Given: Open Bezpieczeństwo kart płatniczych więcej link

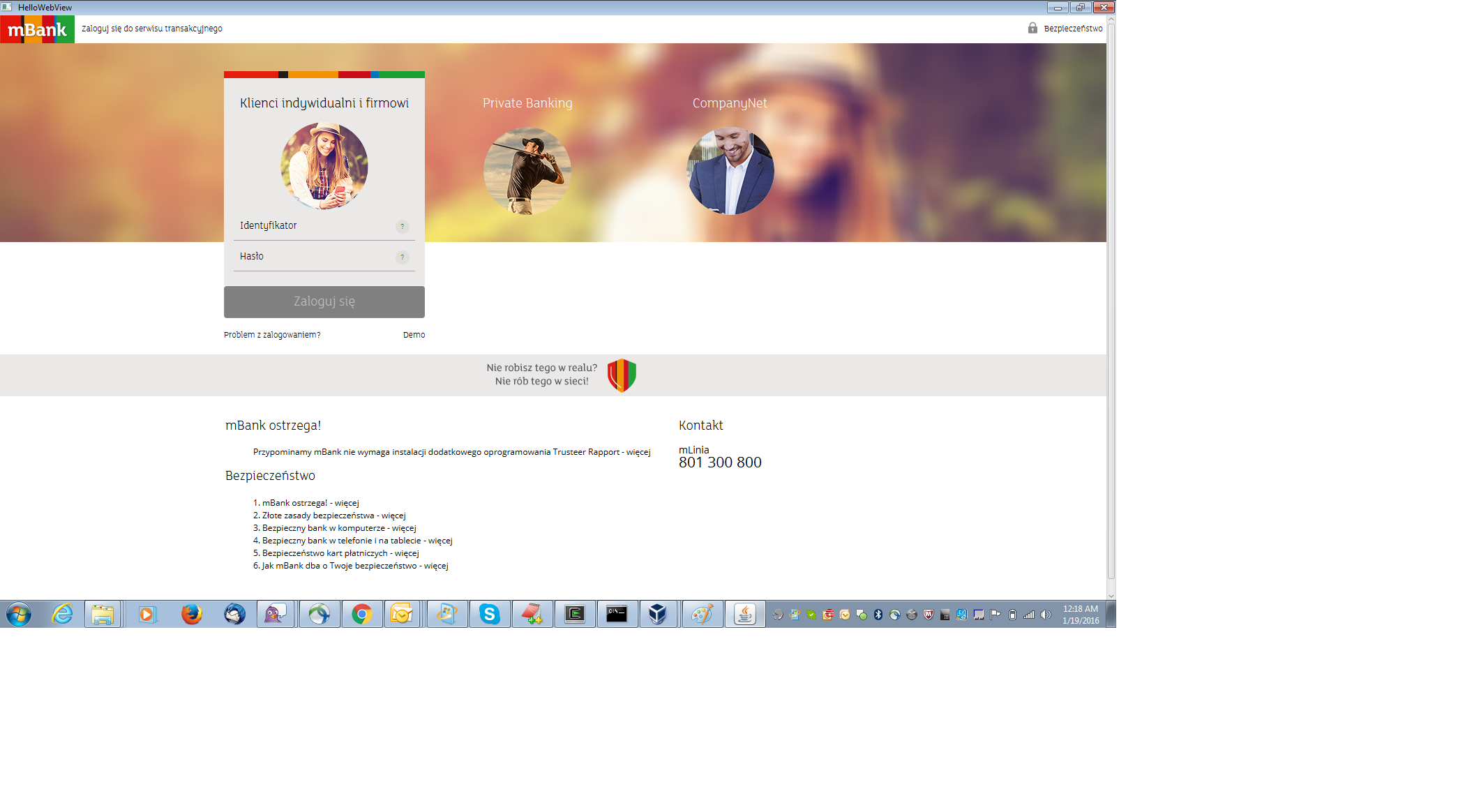Looking at the screenshot, I should pyautogui.click(x=407, y=553).
